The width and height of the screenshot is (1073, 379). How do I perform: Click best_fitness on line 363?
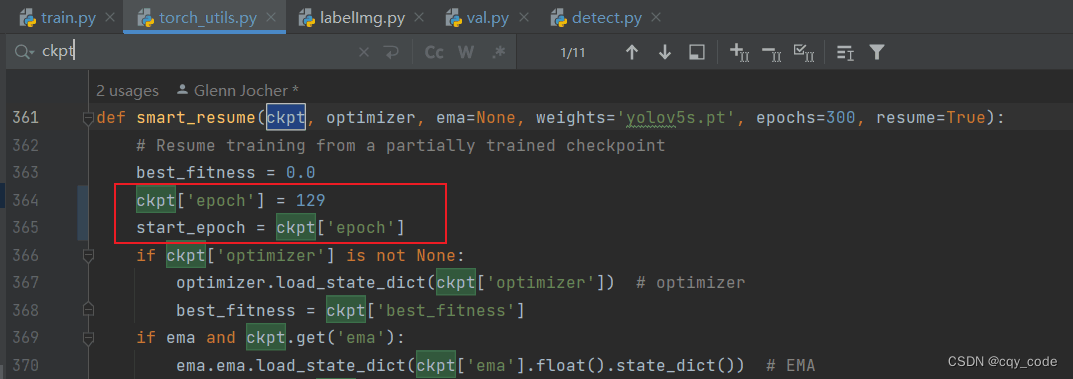[196, 173]
